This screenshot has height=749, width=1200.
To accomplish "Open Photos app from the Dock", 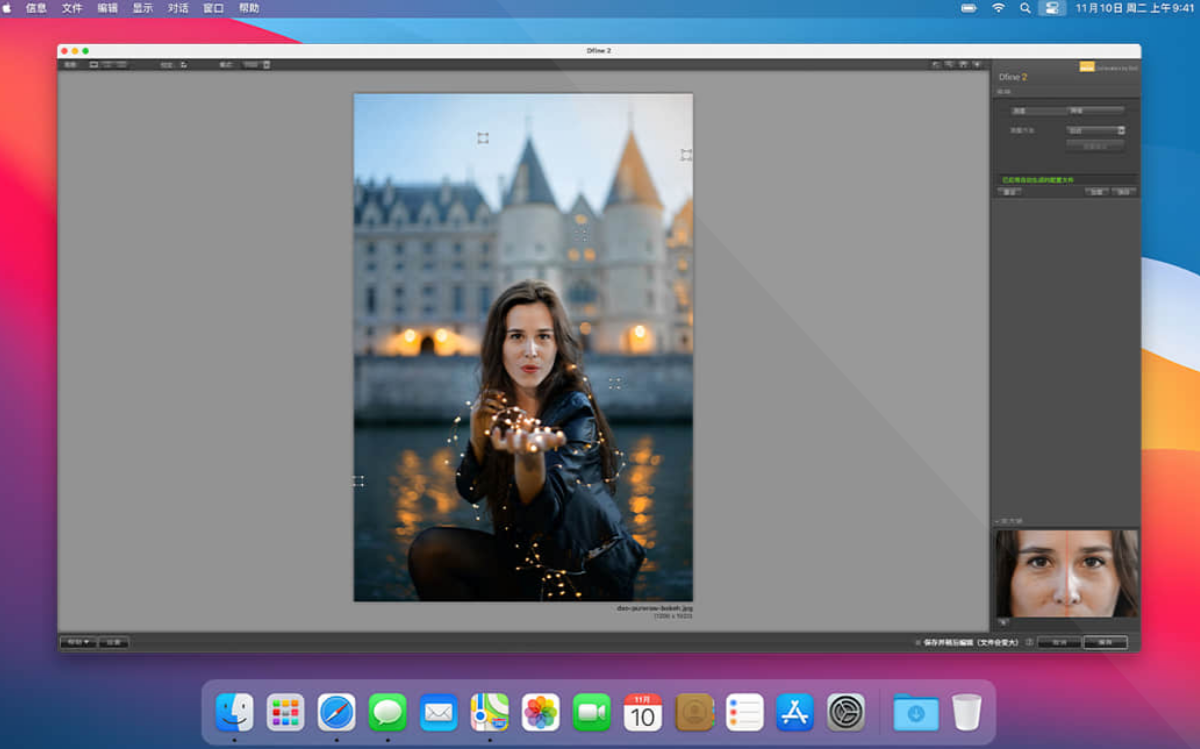I will click(541, 712).
